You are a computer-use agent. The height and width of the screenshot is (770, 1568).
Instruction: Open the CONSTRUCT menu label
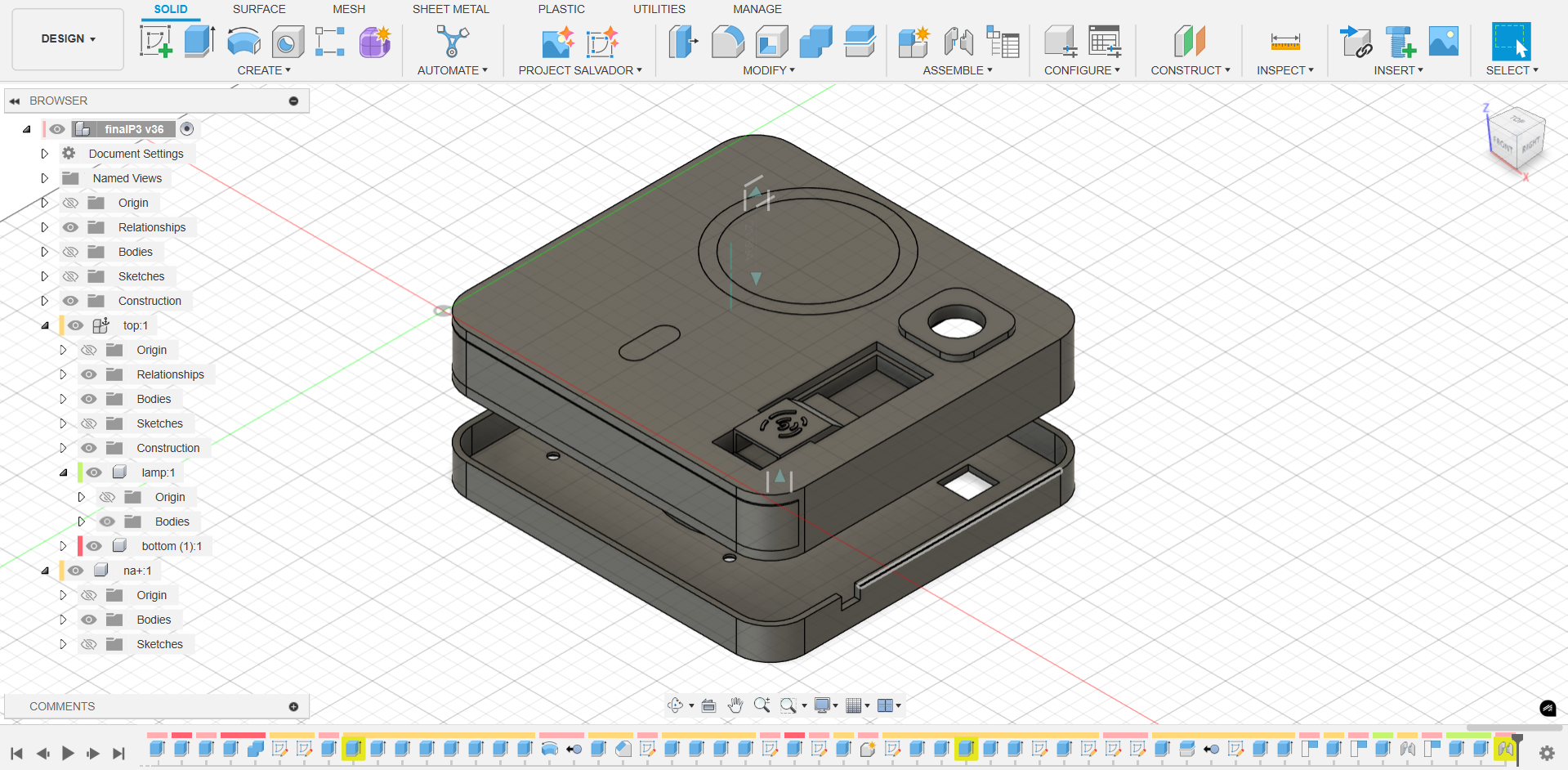pos(1191,70)
